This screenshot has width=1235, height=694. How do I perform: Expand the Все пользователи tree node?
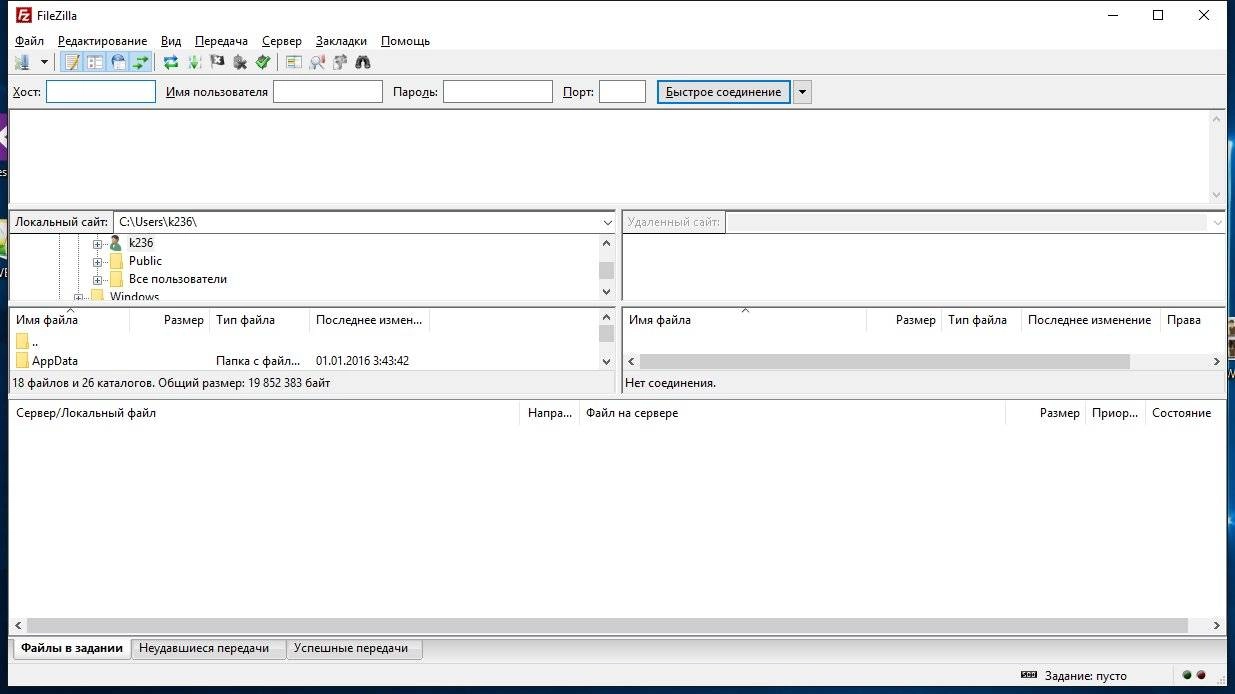click(x=98, y=280)
